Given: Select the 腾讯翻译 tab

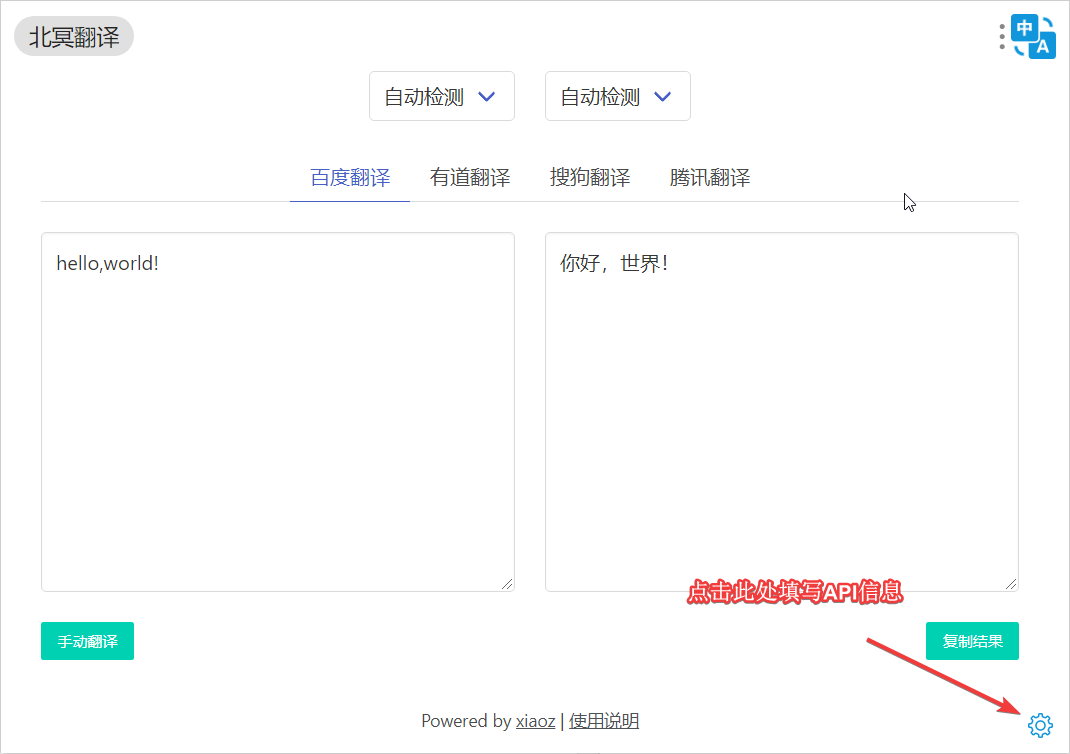Looking at the screenshot, I should tap(710, 178).
